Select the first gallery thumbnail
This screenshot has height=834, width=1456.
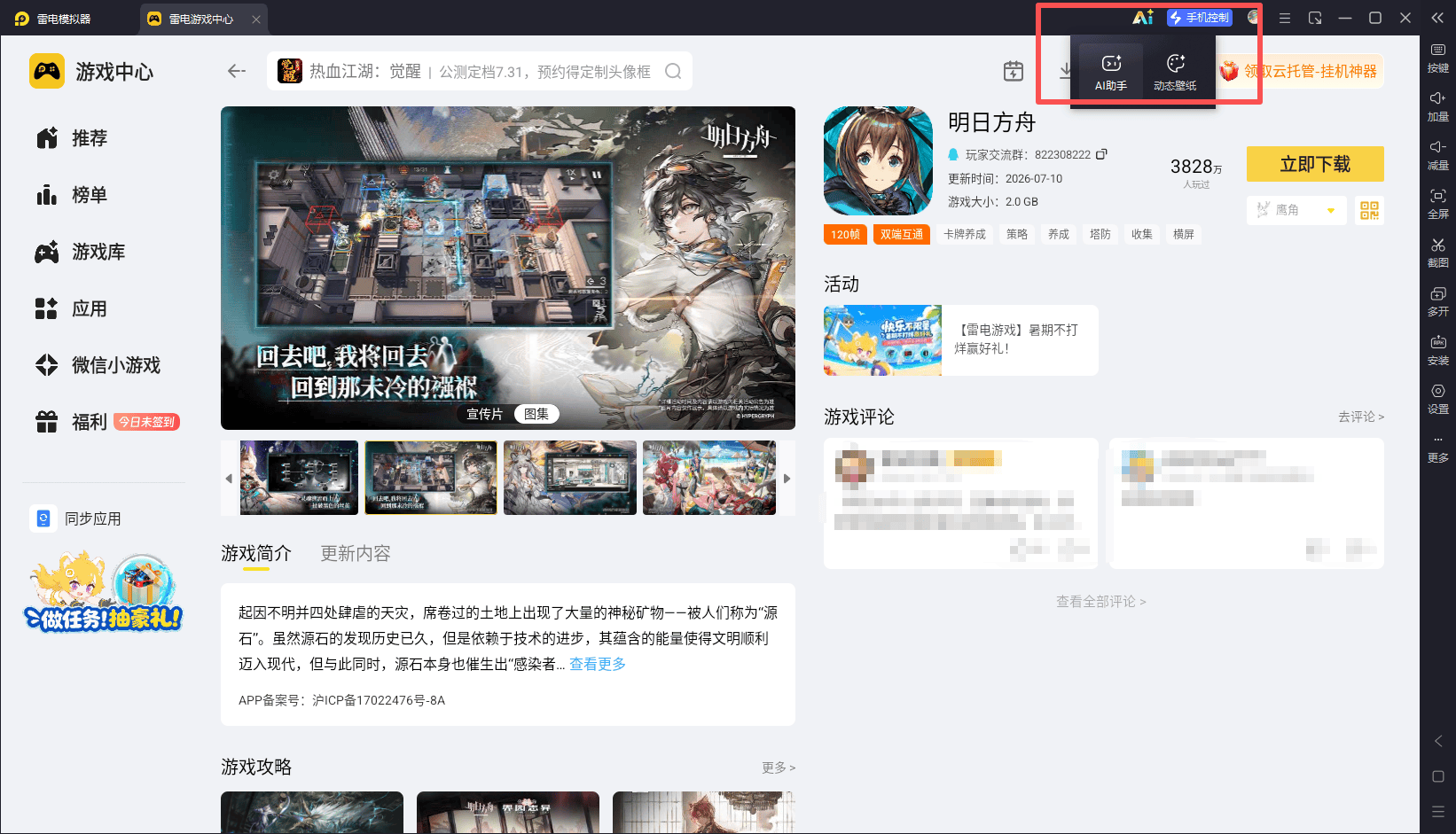click(300, 478)
